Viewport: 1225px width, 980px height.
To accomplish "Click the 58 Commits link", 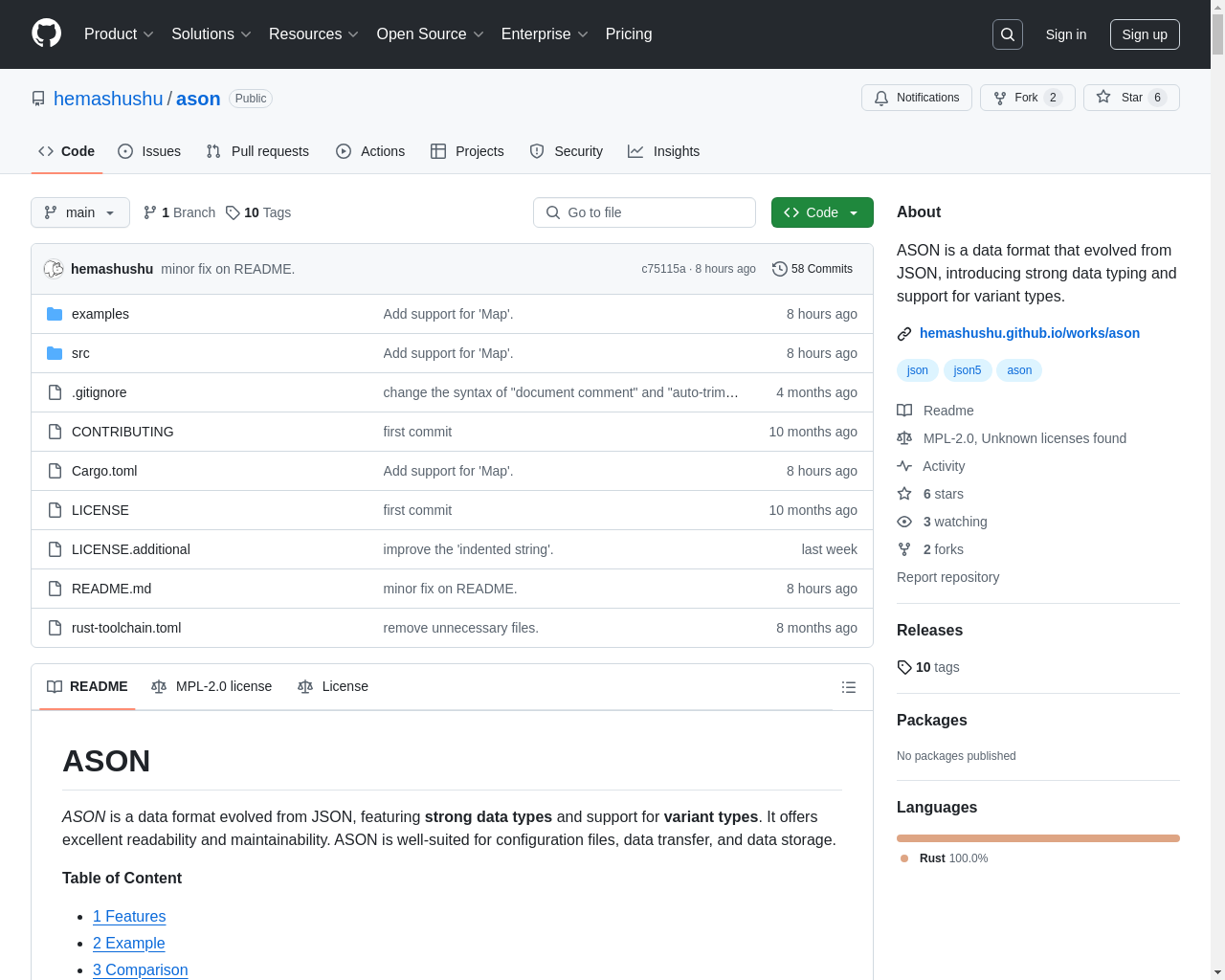I will (813, 269).
